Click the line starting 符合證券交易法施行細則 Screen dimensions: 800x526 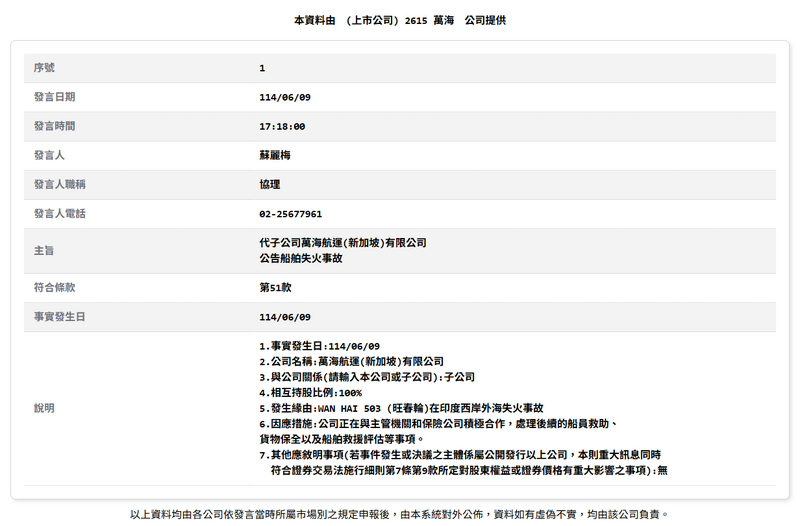pyautogui.click(x=469, y=470)
